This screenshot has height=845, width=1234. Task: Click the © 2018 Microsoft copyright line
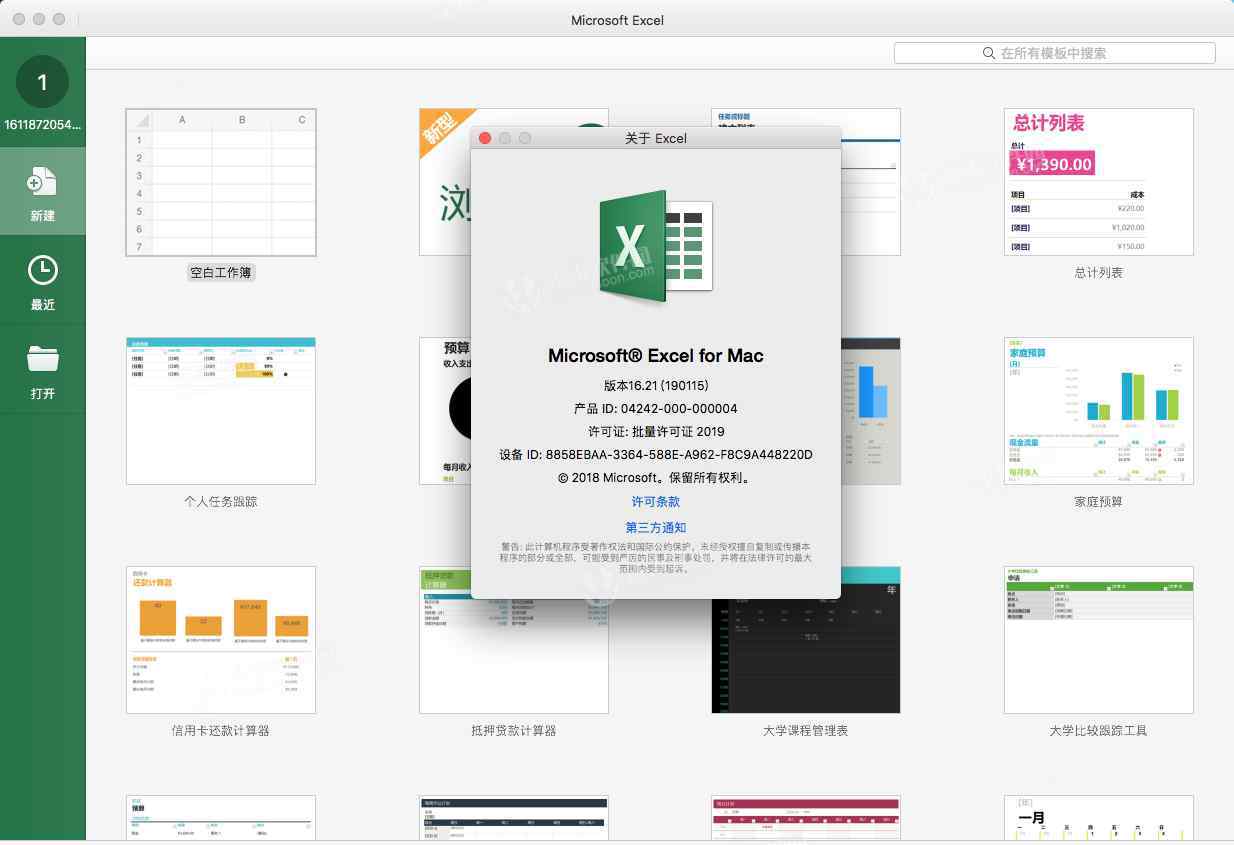click(x=656, y=478)
